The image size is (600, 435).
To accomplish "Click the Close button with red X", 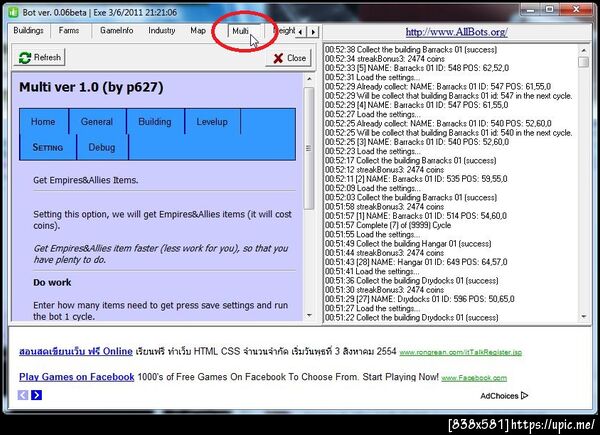I will (x=289, y=58).
